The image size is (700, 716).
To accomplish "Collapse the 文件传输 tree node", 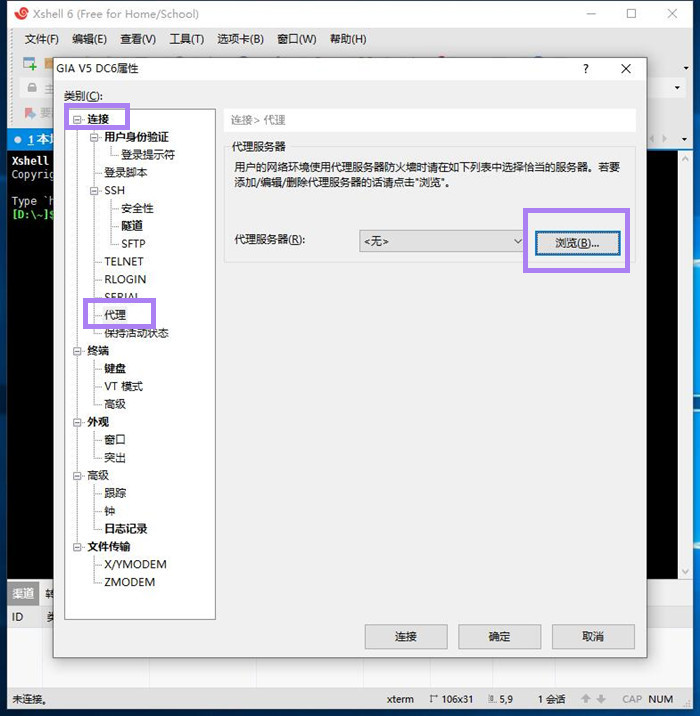I will point(77,547).
